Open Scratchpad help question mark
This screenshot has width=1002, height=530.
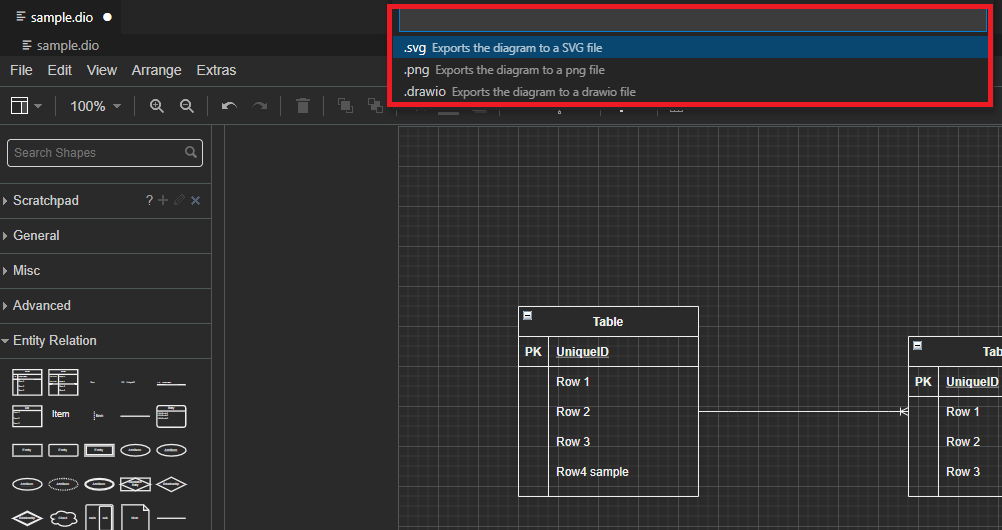pyautogui.click(x=149, y=201)
